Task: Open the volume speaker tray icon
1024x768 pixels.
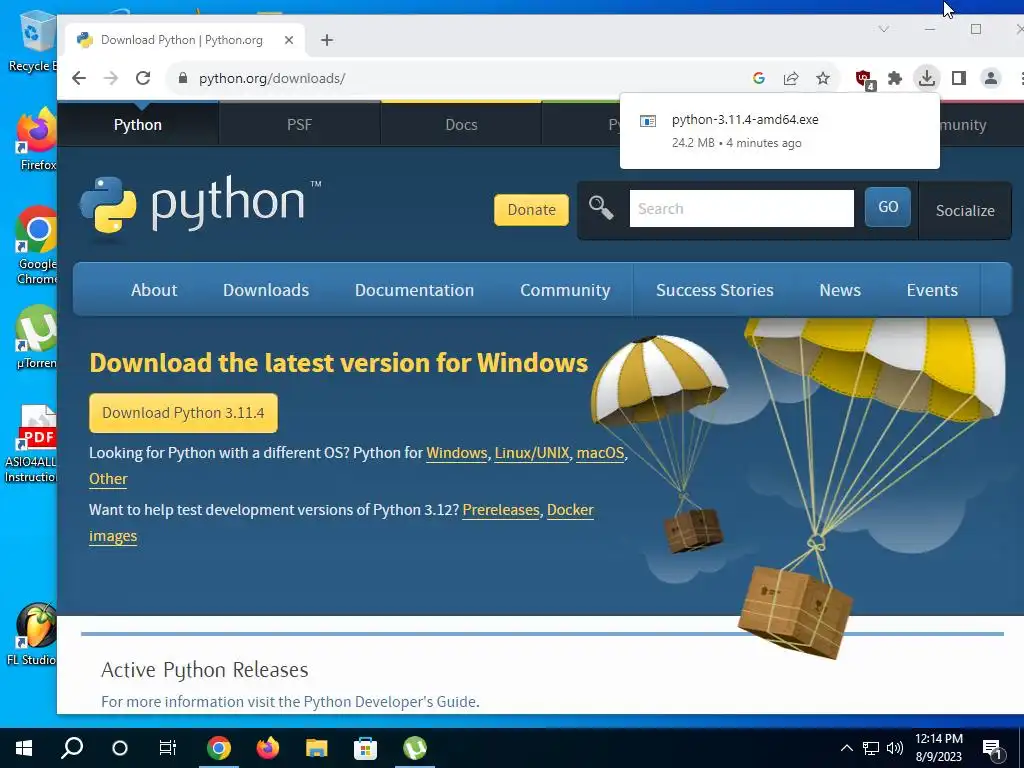Action: [x=895, y=748]
